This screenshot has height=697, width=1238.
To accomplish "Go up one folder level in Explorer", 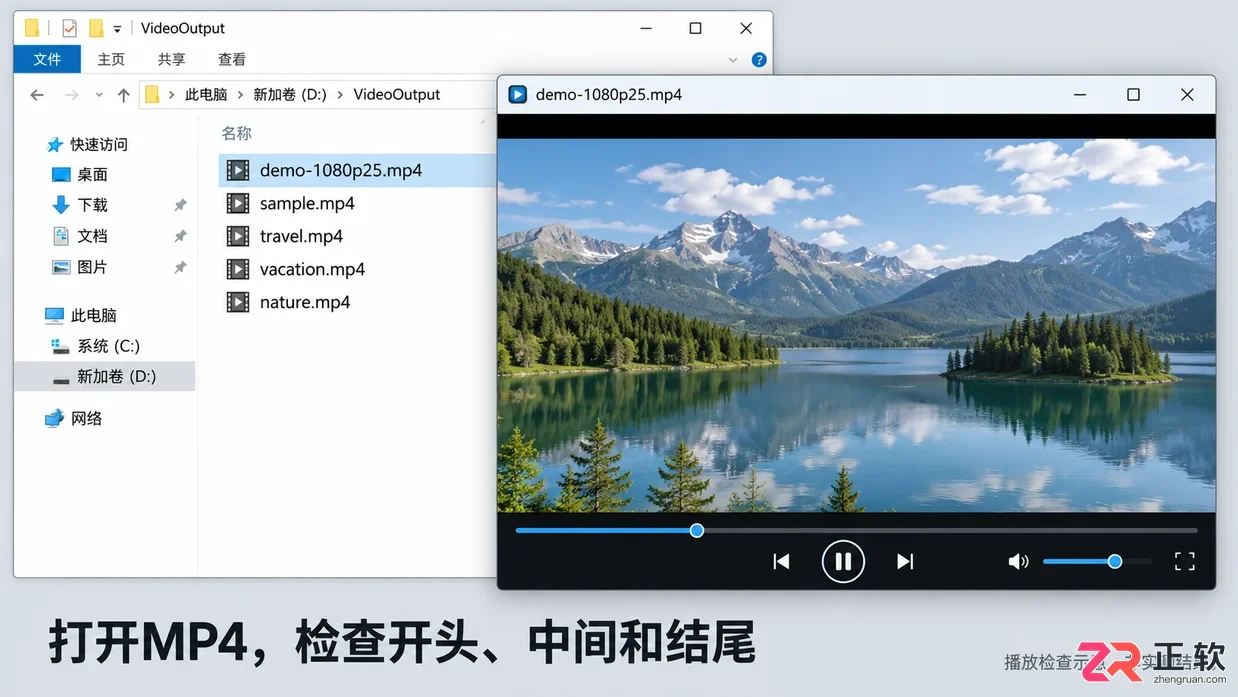I will tap(123, 95).
